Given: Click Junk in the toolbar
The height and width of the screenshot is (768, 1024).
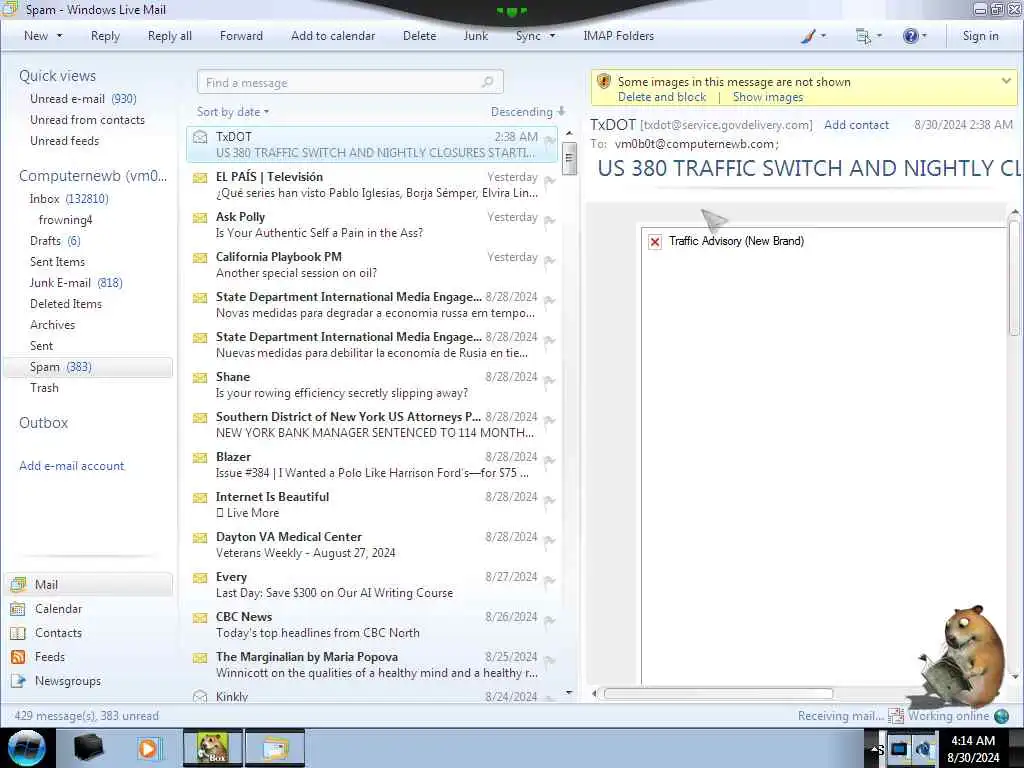Looking at the screenshot, I should pyautogui.click(x=475, y=36).
